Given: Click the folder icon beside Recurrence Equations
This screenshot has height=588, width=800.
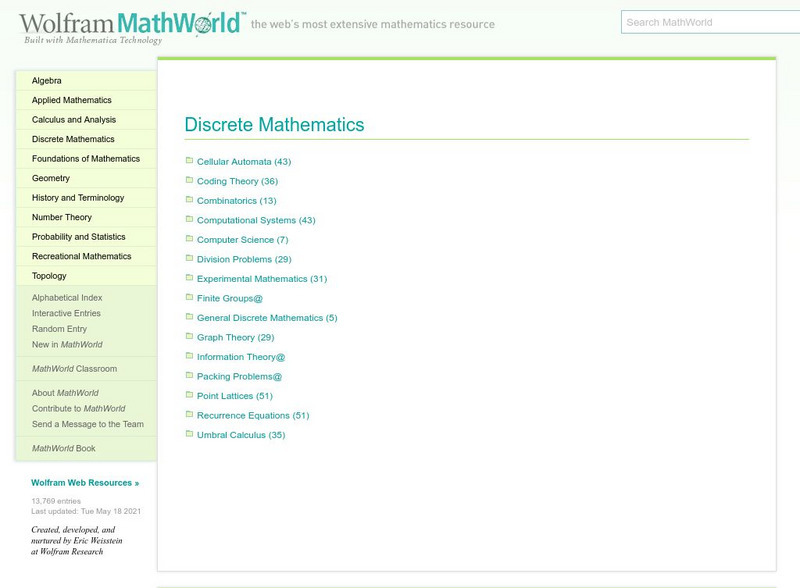Looking at the screenshot, I should click(x=189, y=414).
